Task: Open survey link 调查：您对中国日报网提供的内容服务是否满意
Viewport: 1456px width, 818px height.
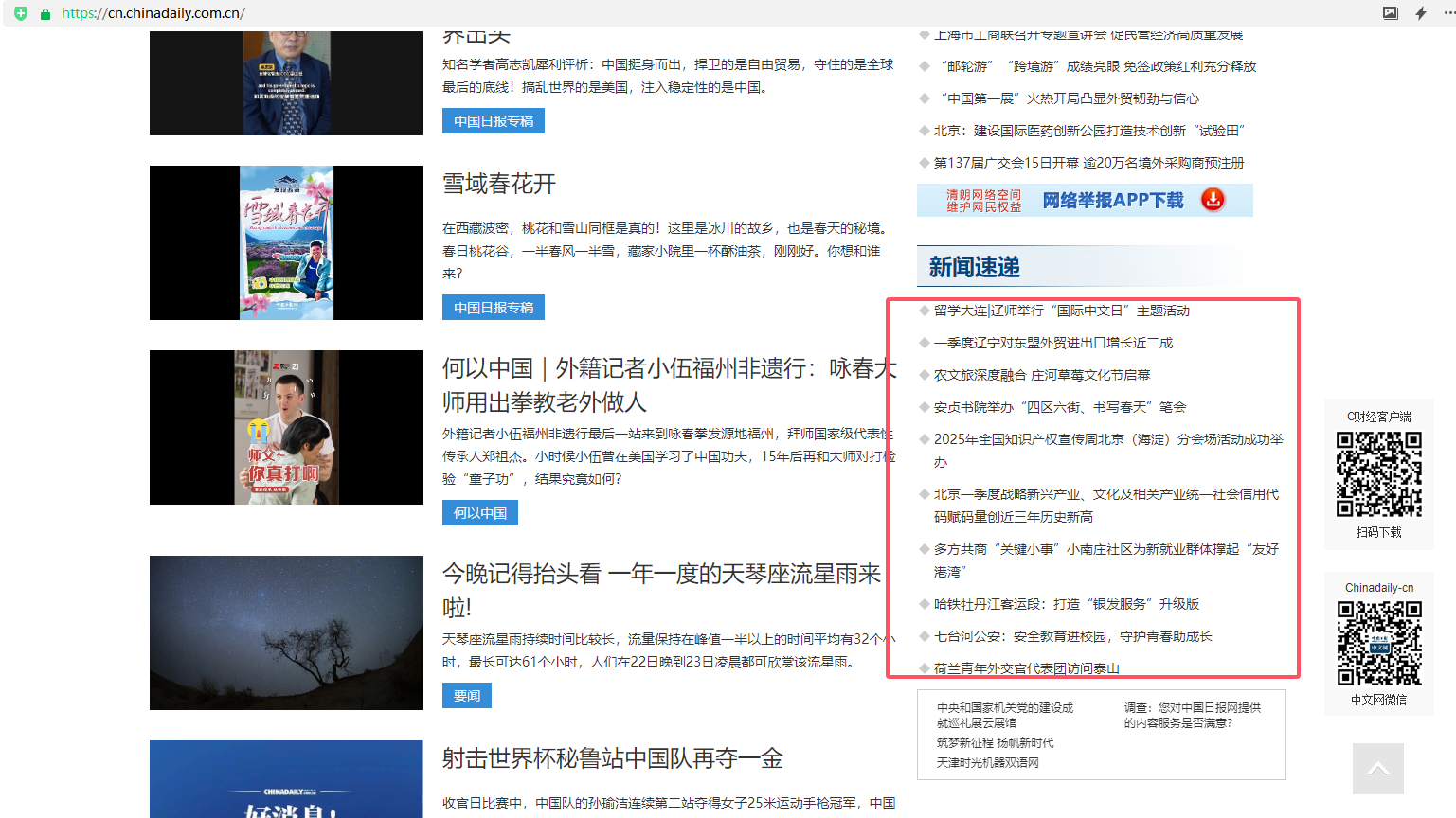Action: coord(1193,715)
